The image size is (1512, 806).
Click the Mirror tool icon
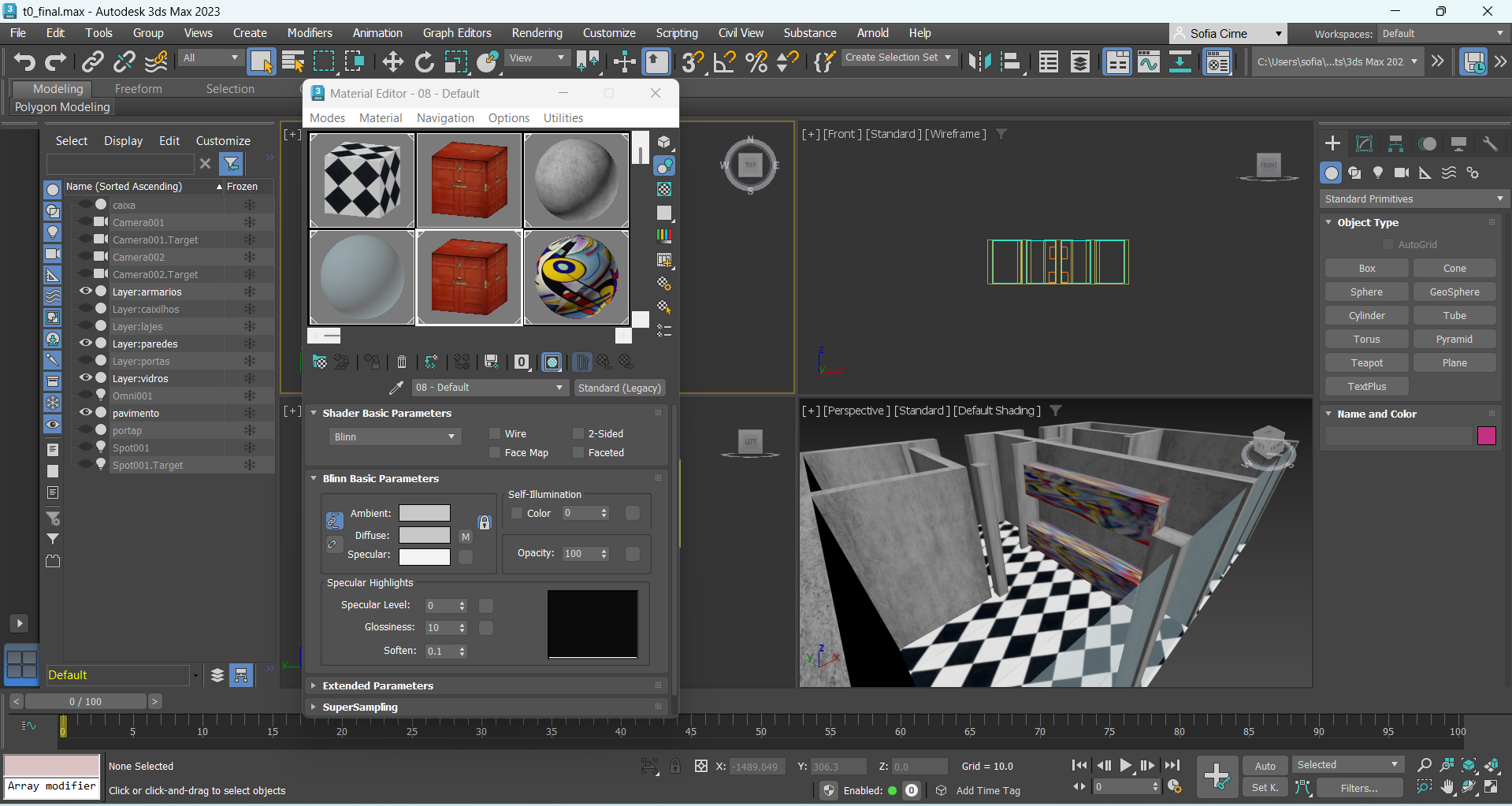(979, 61)
